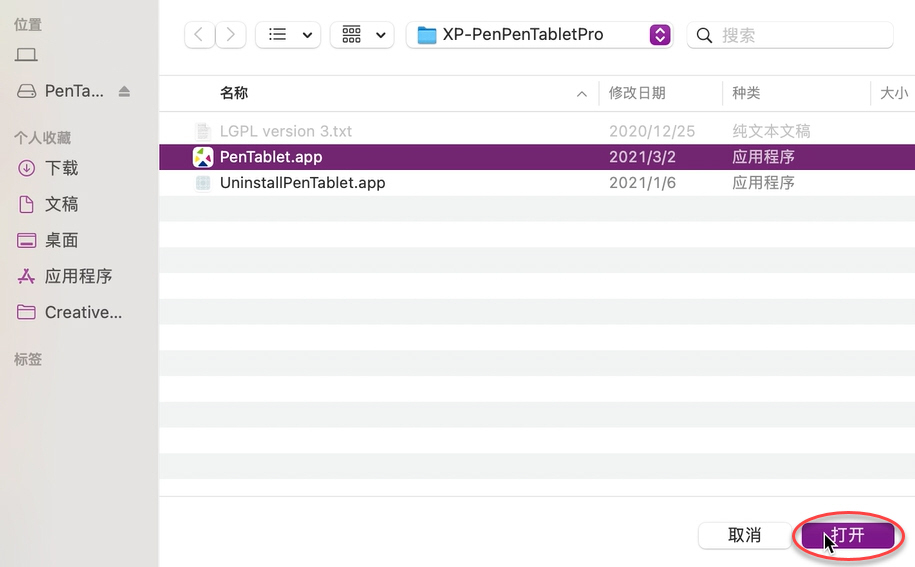Click the 打开 open button
This screenshot has height=567, width=915.
(x=848, y=535)
